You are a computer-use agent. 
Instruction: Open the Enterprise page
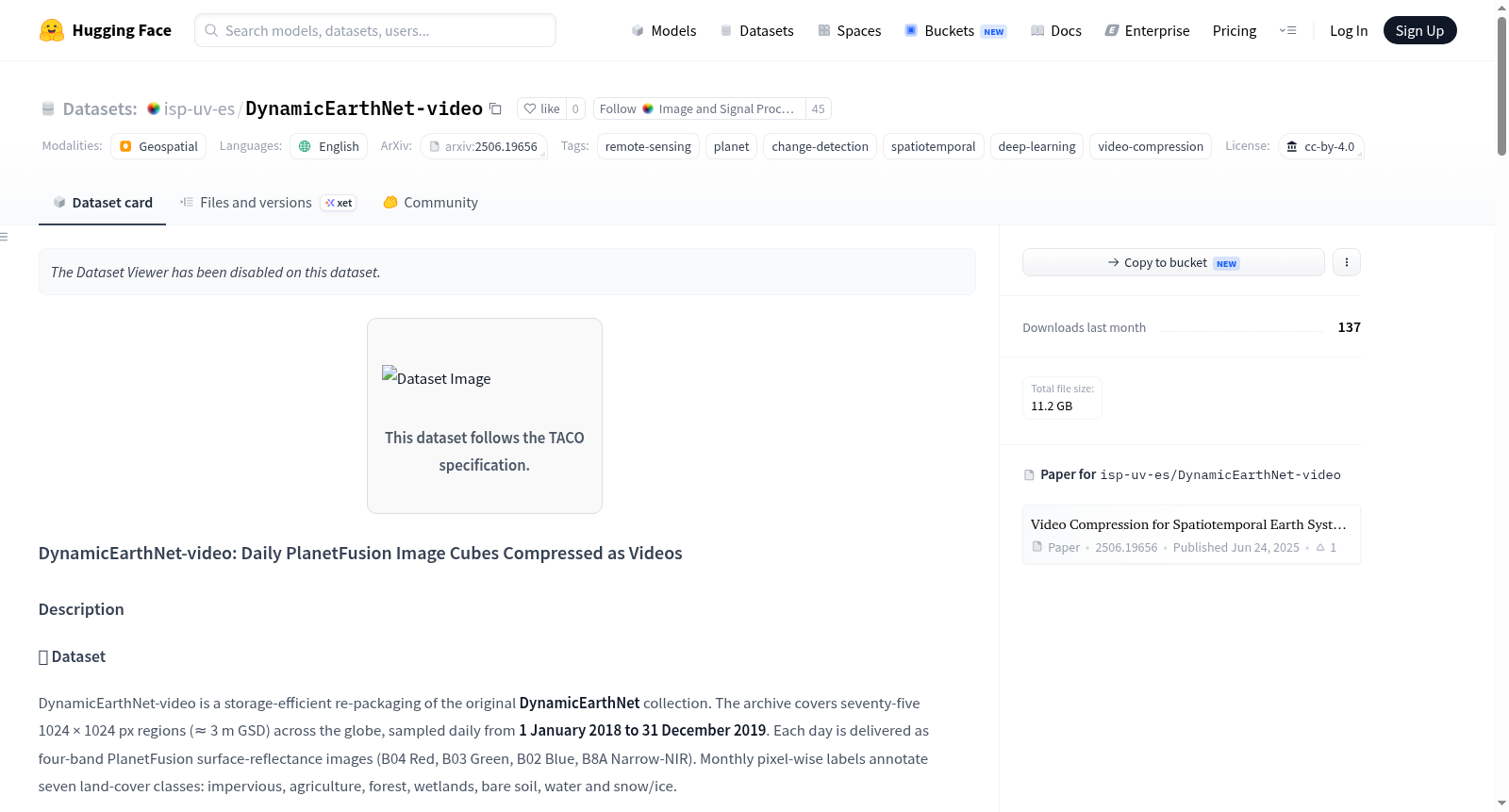pyautogui.click(x=1147, y=30)
